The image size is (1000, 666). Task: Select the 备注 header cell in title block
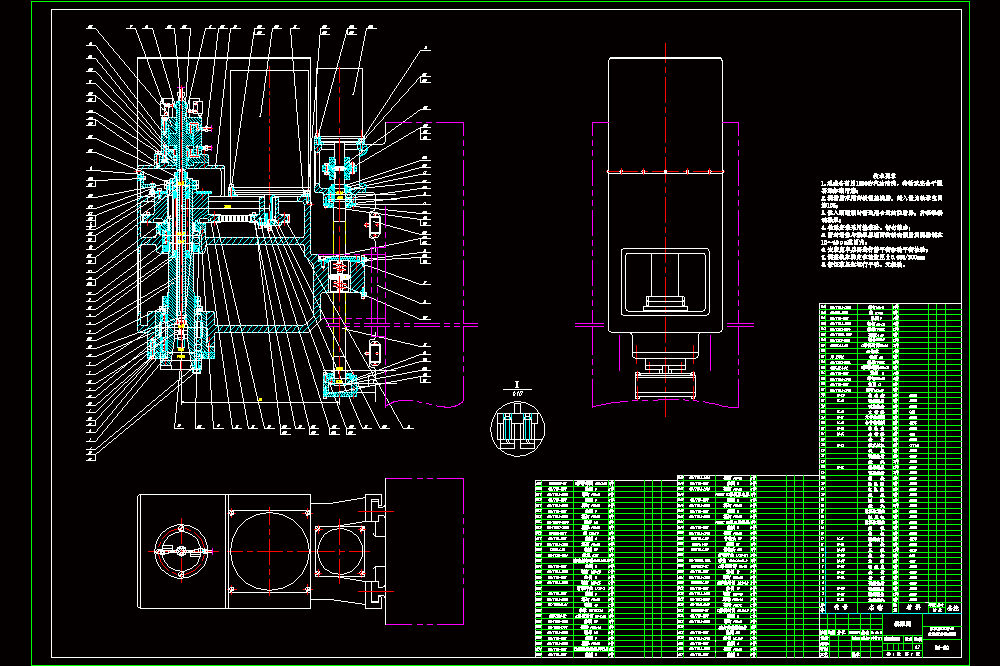pyautogui.click(x=953, y=608)
